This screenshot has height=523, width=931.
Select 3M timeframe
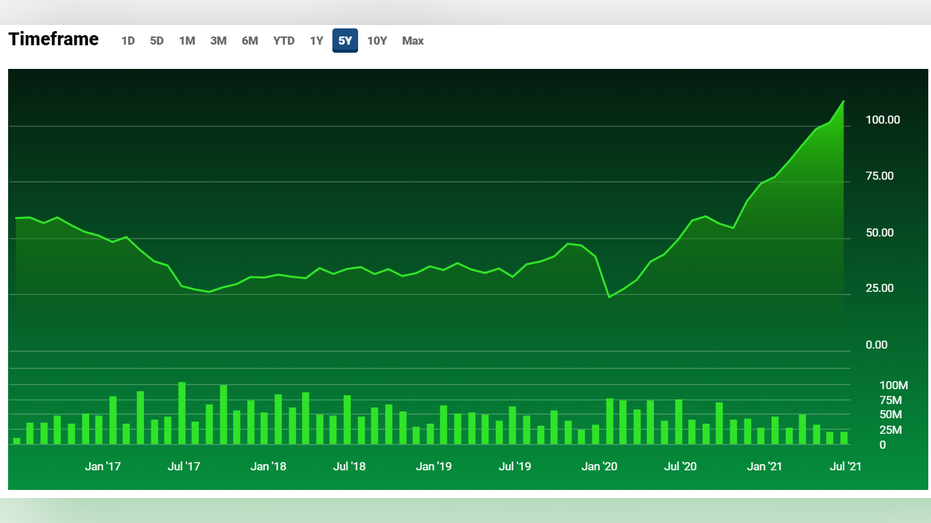[218, 41]
